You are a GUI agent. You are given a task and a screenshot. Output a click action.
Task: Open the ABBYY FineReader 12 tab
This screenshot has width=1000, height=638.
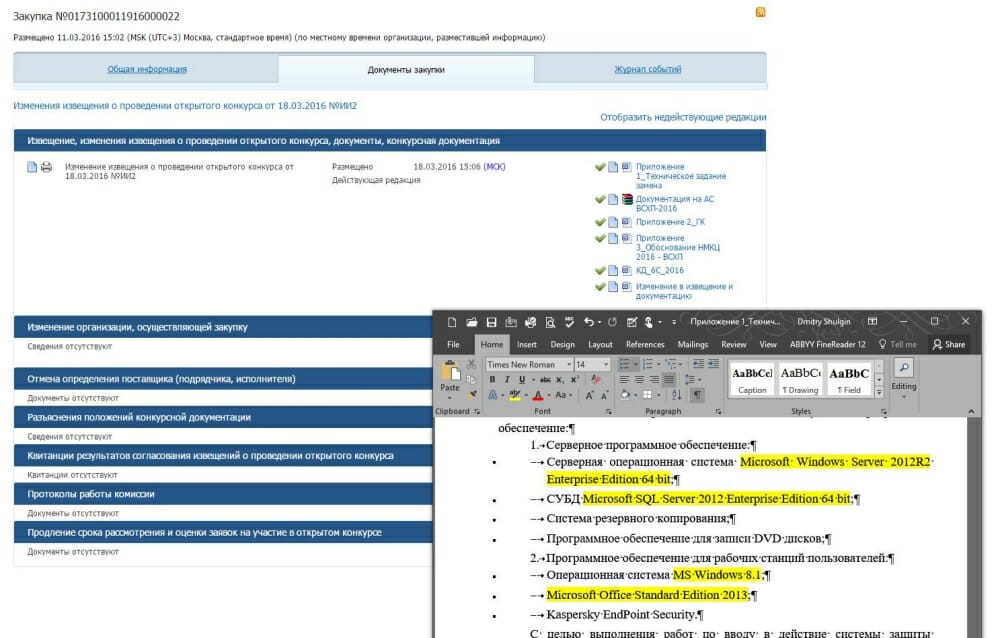pyautogui.click(x=828, y=345)
